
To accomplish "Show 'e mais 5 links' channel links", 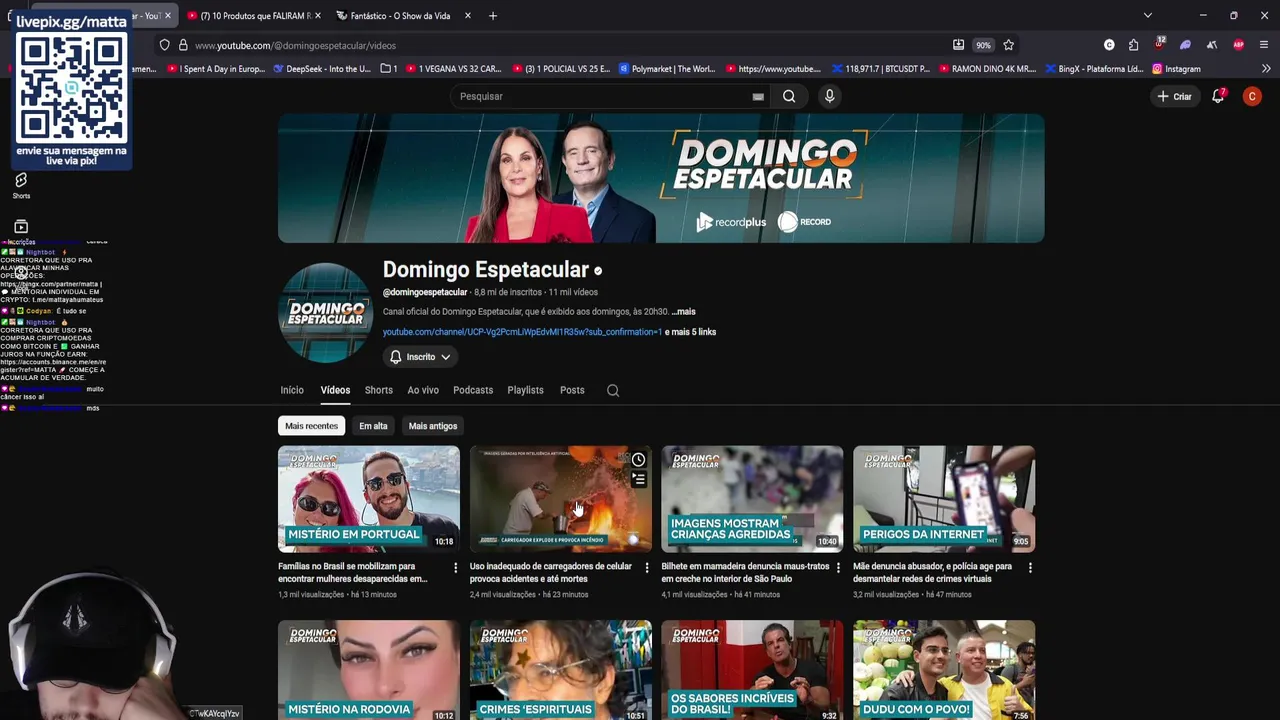I will pos(690,332).
